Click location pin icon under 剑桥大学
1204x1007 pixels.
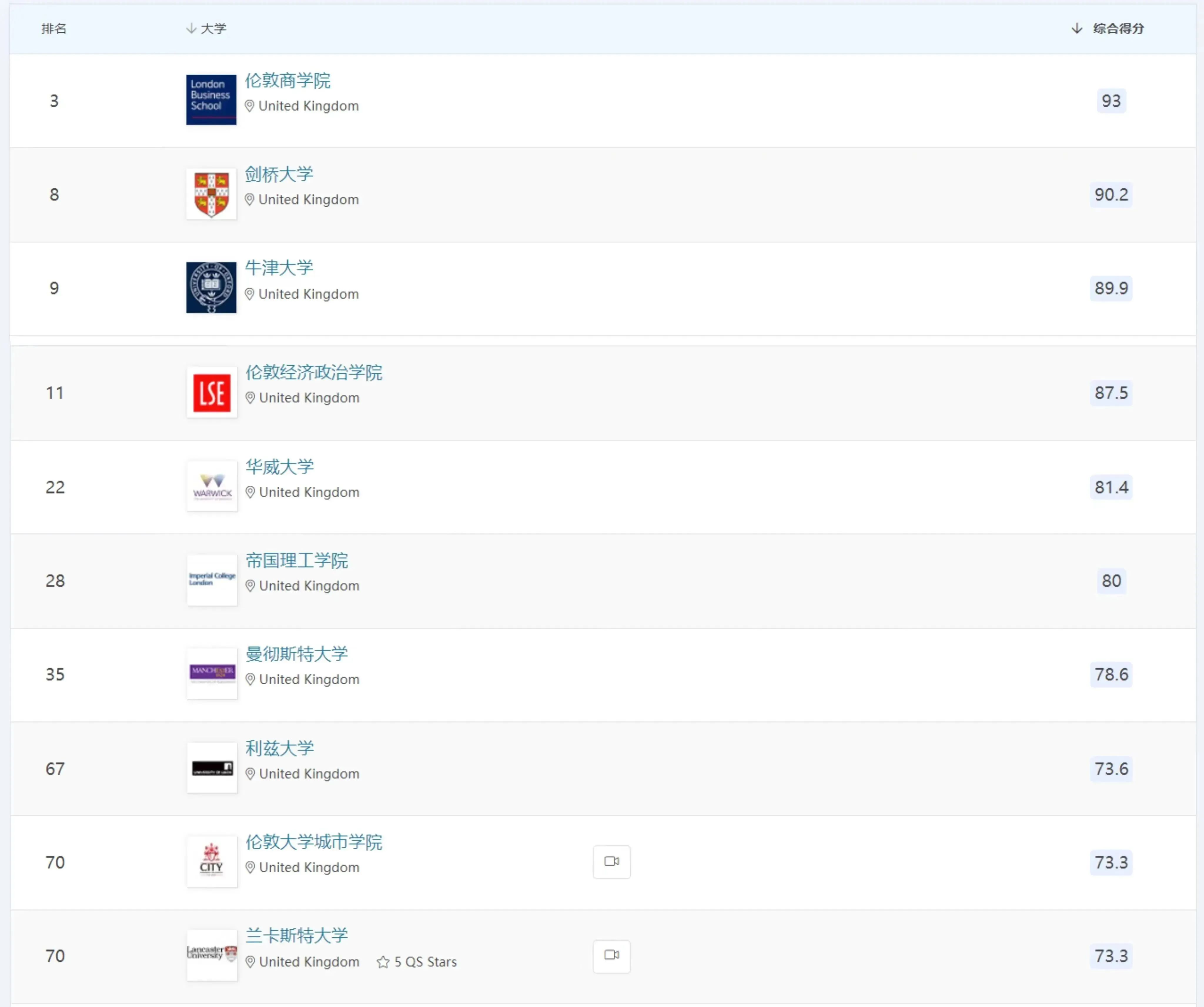click(249, 200)
